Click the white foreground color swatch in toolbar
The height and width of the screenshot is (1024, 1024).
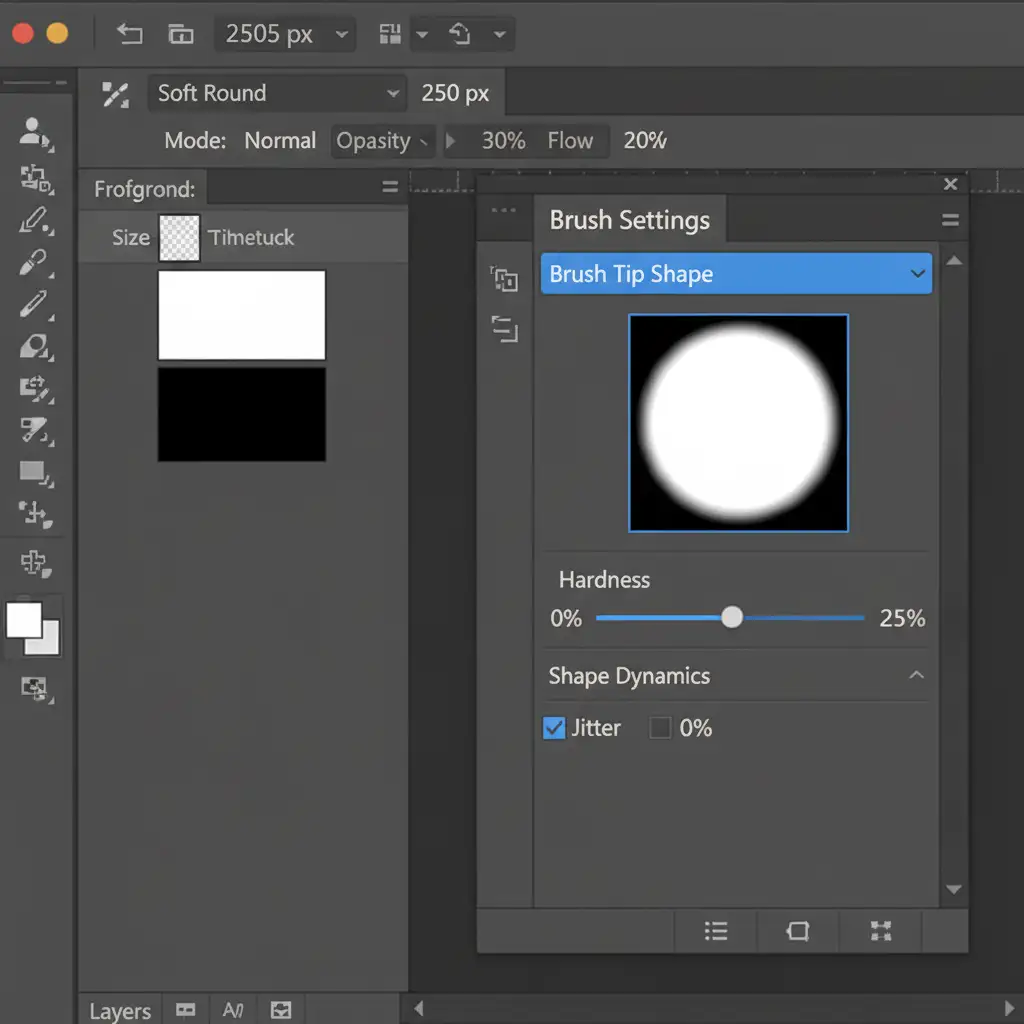click(24, 620)
